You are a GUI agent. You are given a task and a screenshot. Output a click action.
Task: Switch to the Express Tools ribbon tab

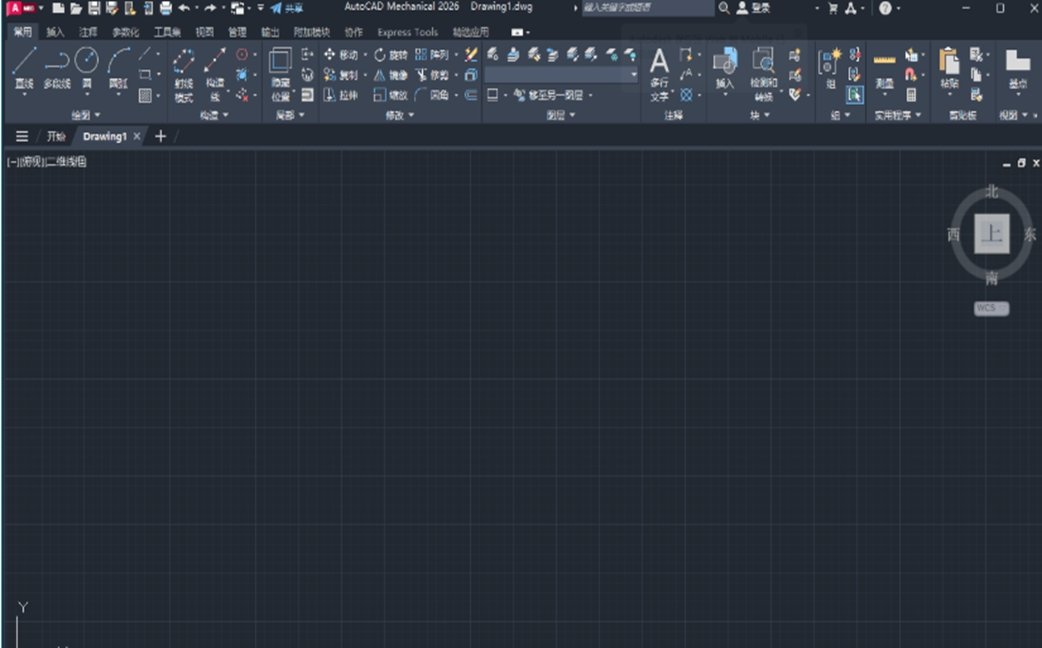[407, 32]
